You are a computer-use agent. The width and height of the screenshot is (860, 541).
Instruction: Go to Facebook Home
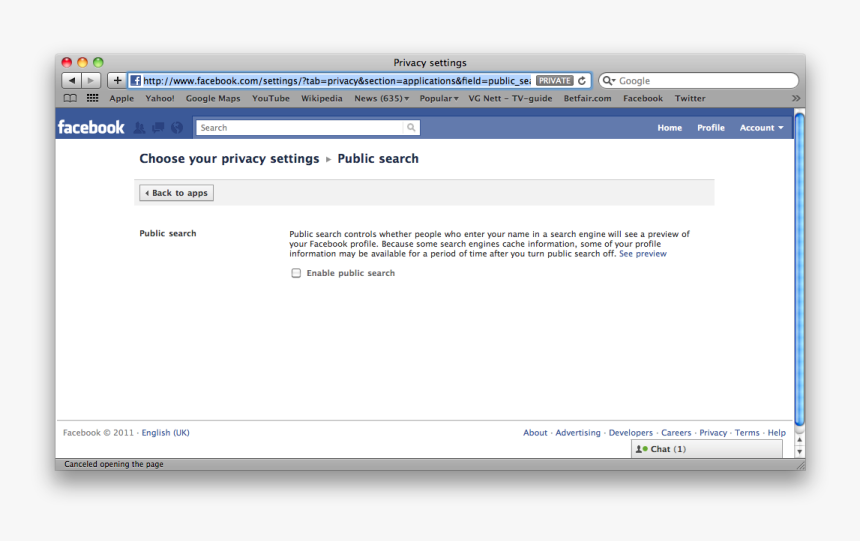[670, 128]
